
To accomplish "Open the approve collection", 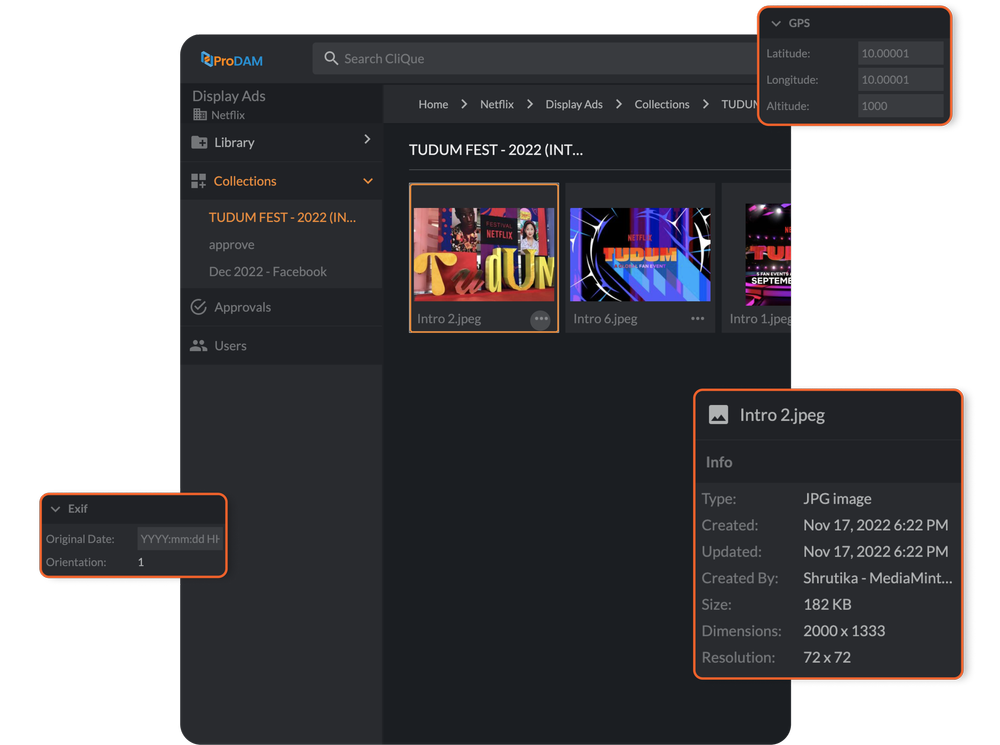I will tap(232, 245).
